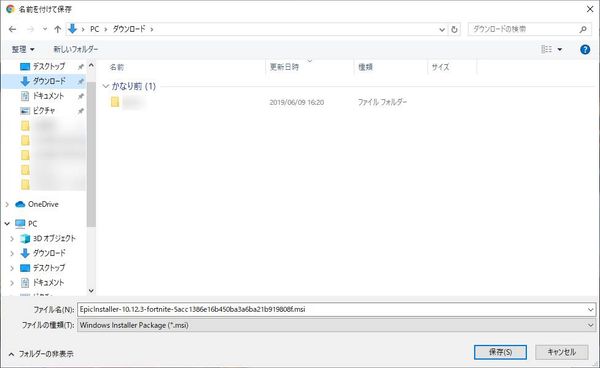Select OneDrive in the navigation pane
Viewport: 600px width, 368px height.
[x=43, y=204]
